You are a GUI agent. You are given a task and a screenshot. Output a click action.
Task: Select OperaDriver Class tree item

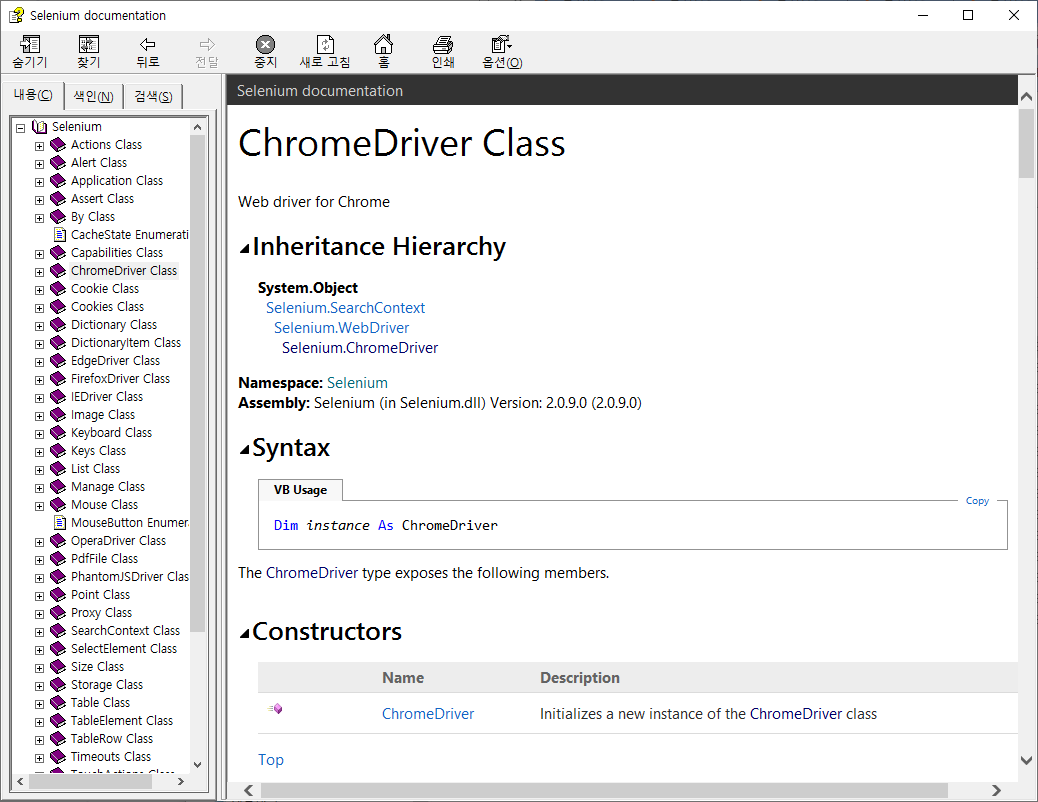coord(118,540)
